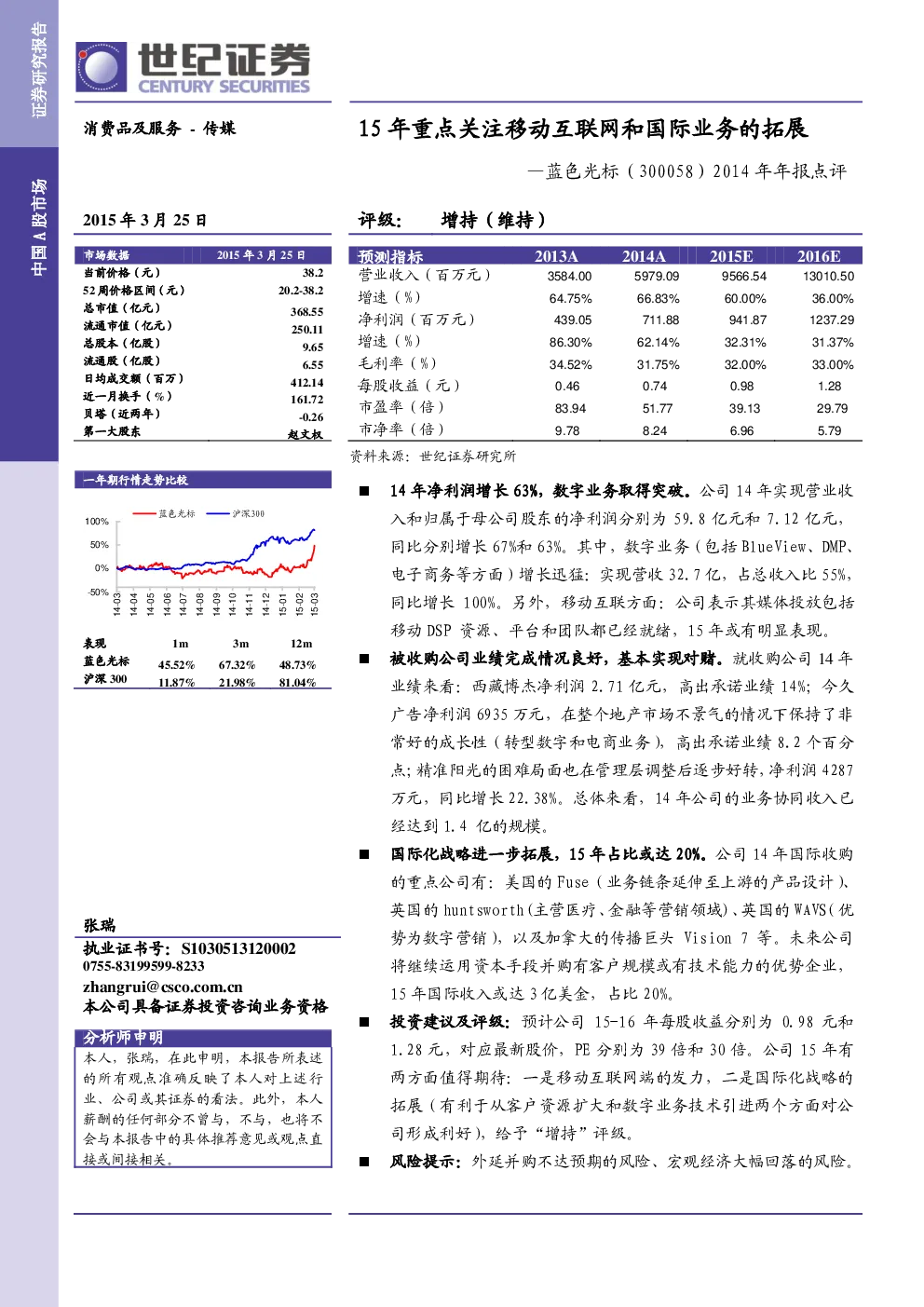The width and height of the screenshot is (924, 1307).
Task: Click the circulating market cap value 250.11
Action: pyautogui.click(x=307, y=330)
